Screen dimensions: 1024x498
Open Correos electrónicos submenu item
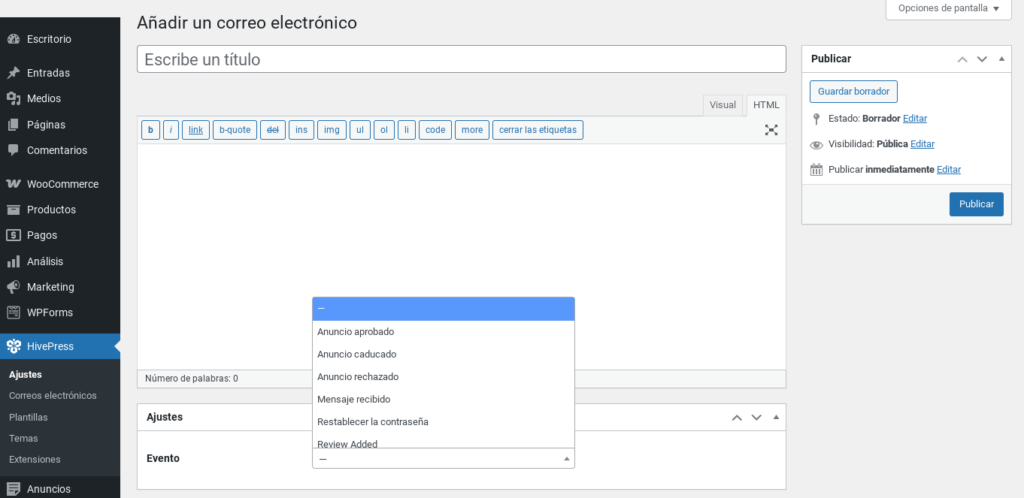(53, 396)
